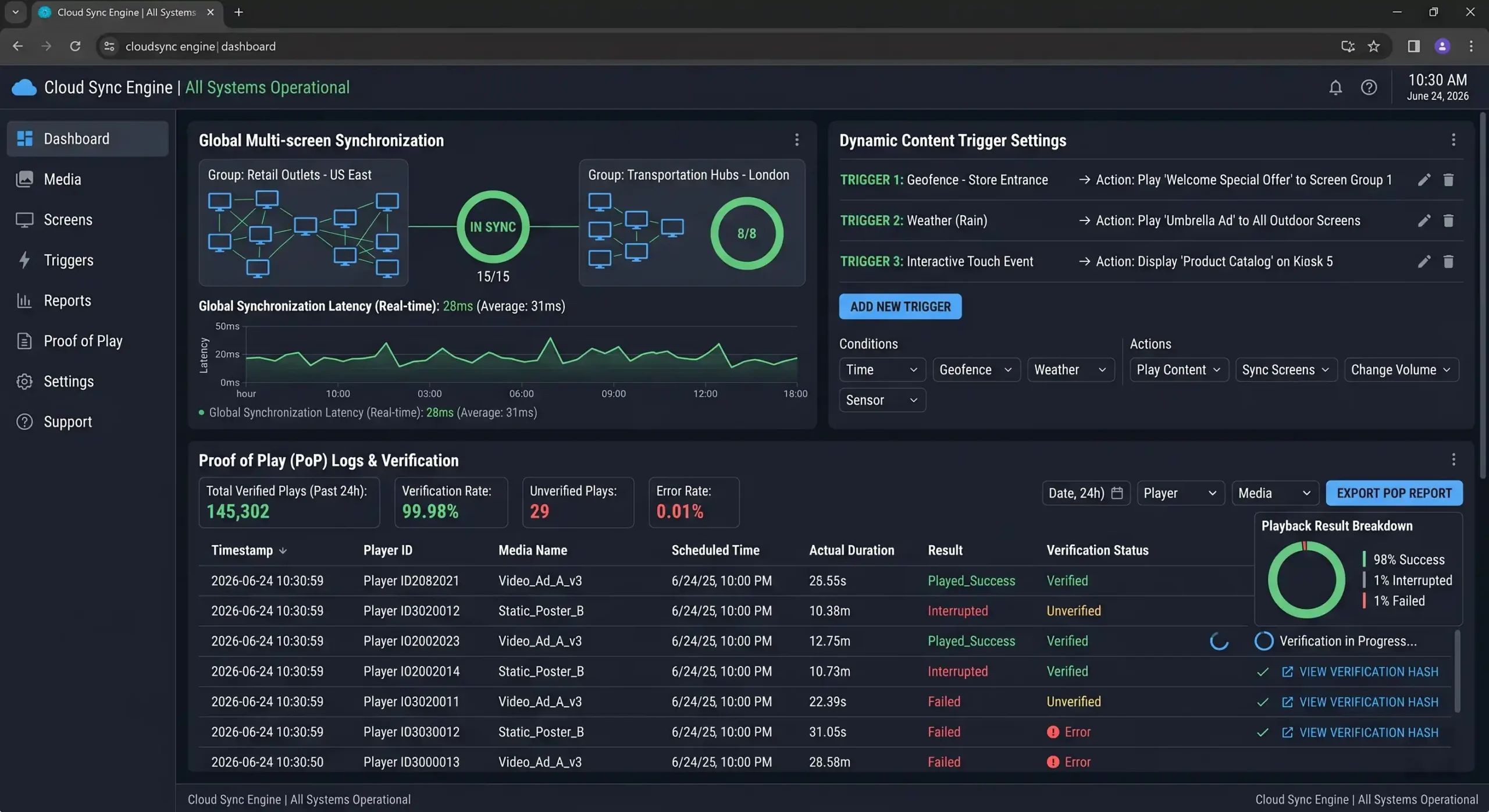
Task: Open the tab search dropdown arrow
Action: tap(16, 12)
